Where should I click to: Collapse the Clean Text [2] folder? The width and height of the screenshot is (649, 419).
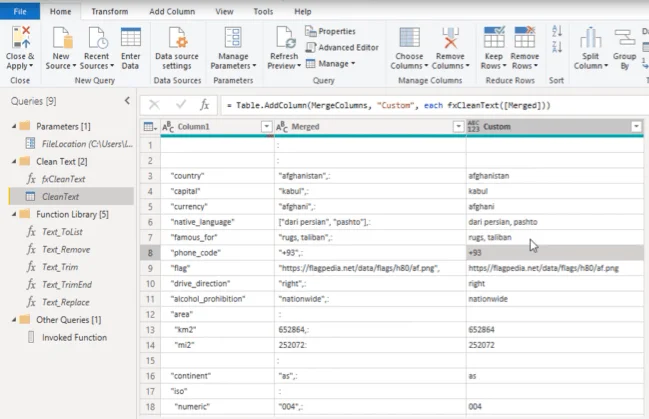(x=14, y=161)
